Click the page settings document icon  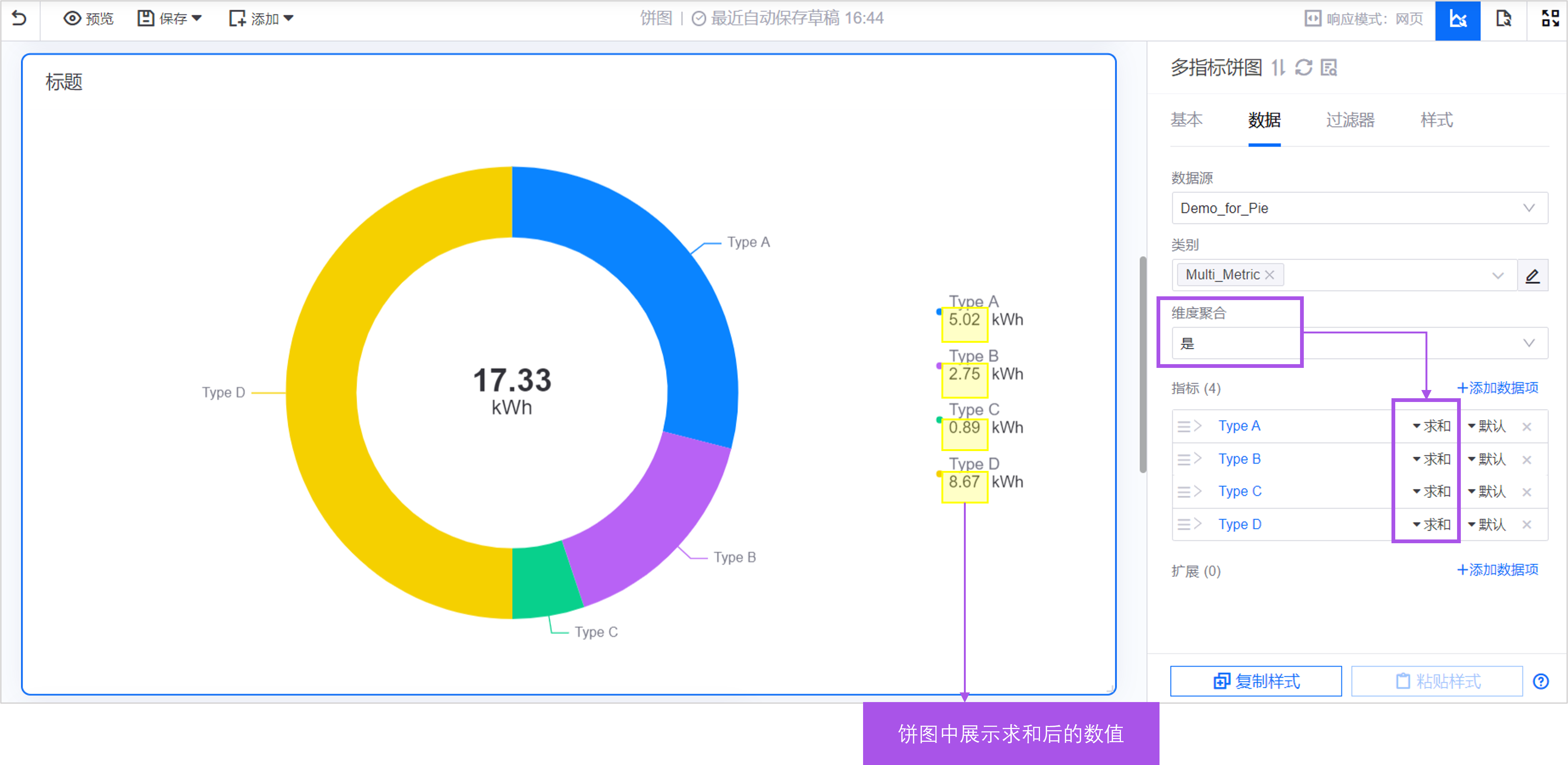[1504, 19]
